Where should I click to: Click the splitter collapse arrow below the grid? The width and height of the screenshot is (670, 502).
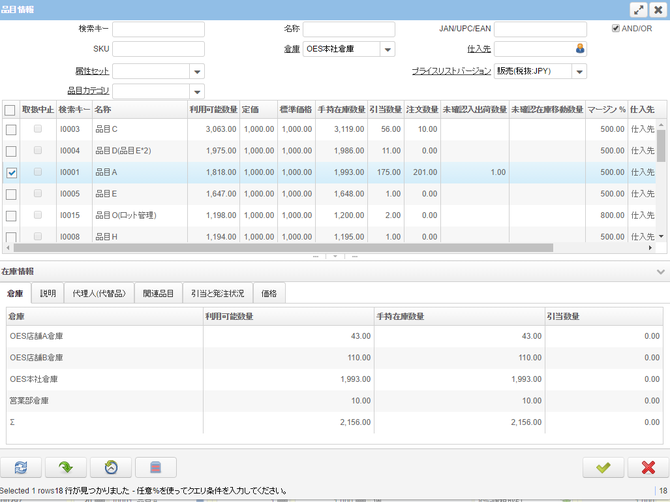pos(335,256)
